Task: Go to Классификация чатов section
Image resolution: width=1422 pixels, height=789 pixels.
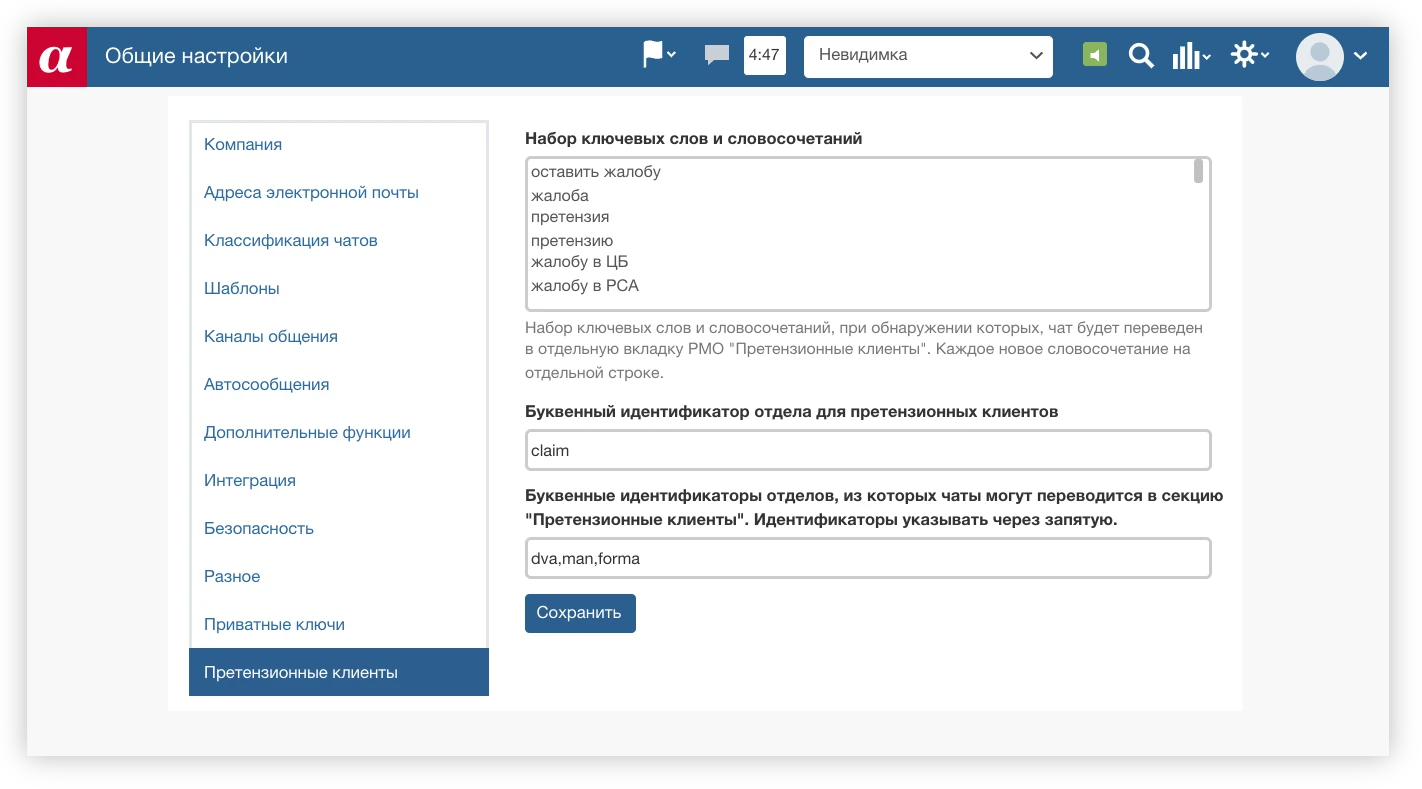Action: point(338,240)
